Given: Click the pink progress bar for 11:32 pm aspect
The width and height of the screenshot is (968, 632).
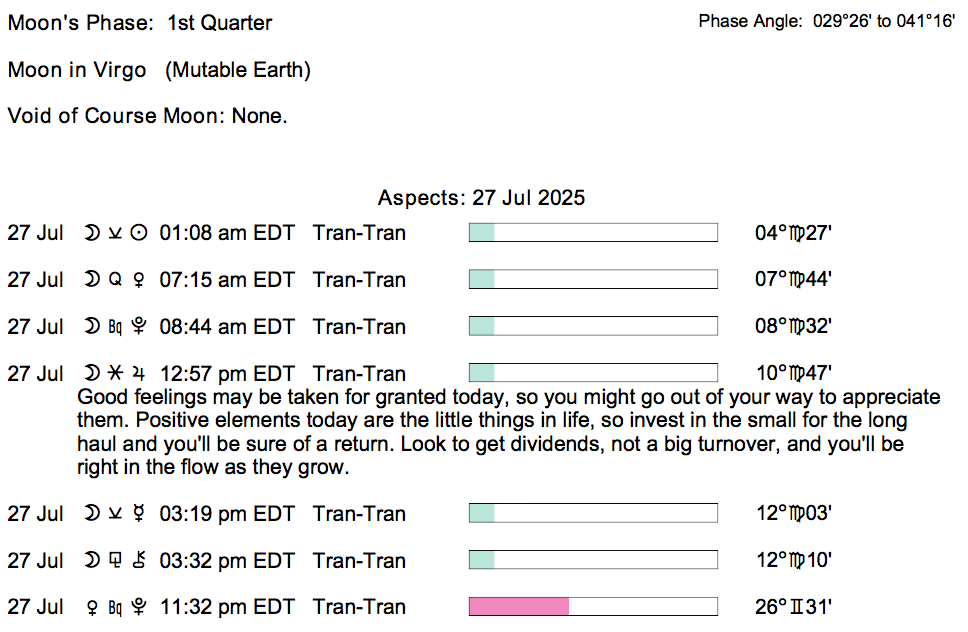Looking at the screenshot, I should point(519,607).
